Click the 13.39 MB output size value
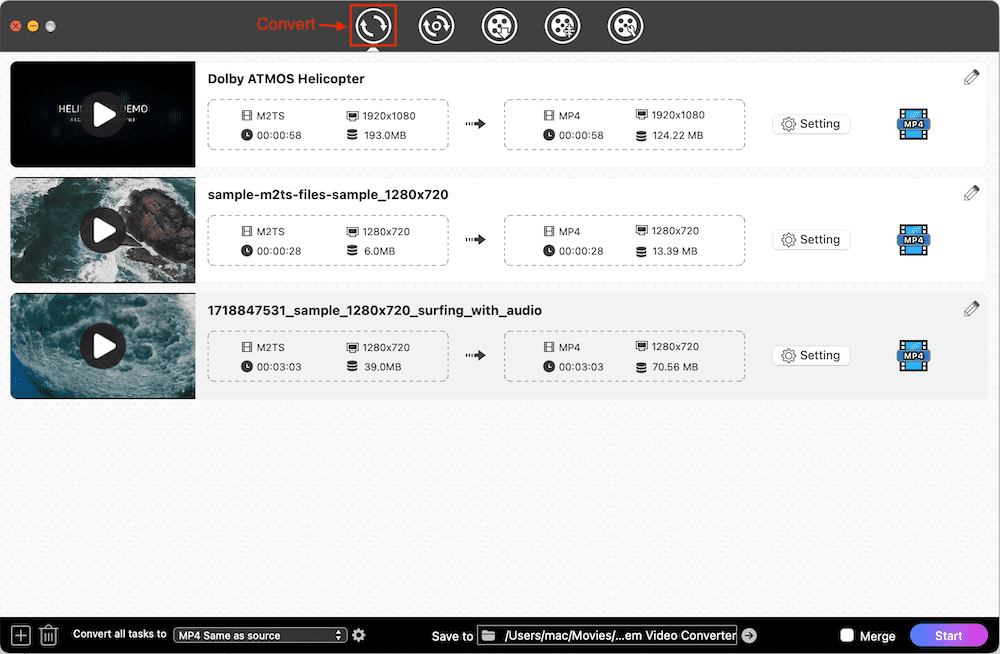Viewport: 1000px width, 654px height. click(x=674, y=251)
